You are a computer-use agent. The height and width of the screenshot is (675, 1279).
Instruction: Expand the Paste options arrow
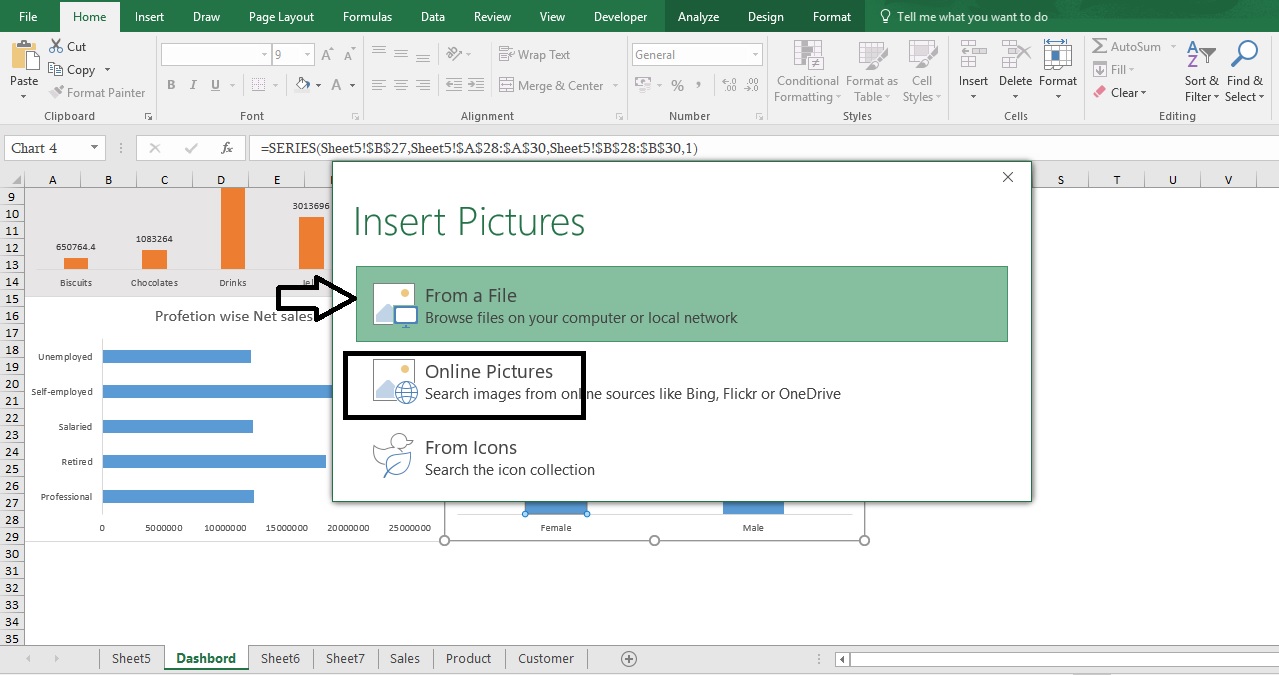click(24, 97)
